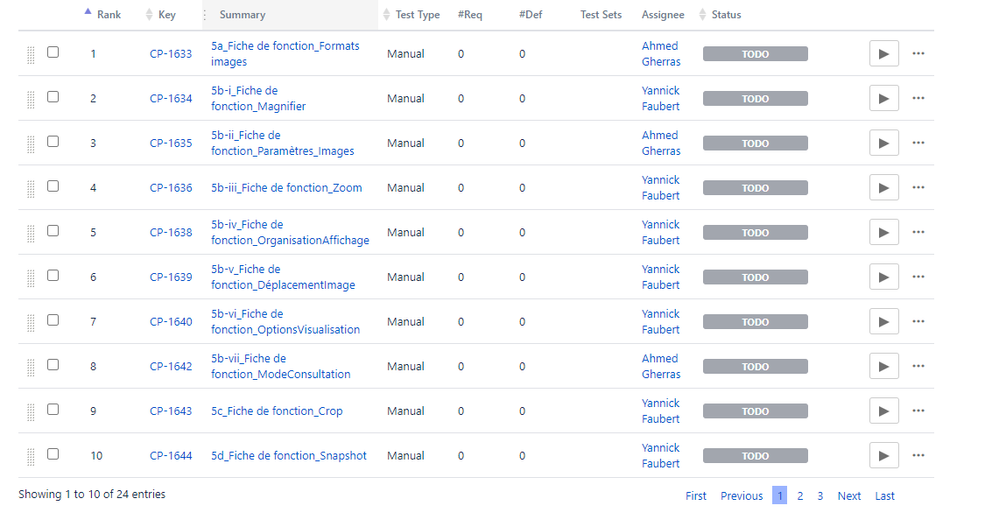
Task: Run test CP-1636 with play button
Action: point(884,187)
